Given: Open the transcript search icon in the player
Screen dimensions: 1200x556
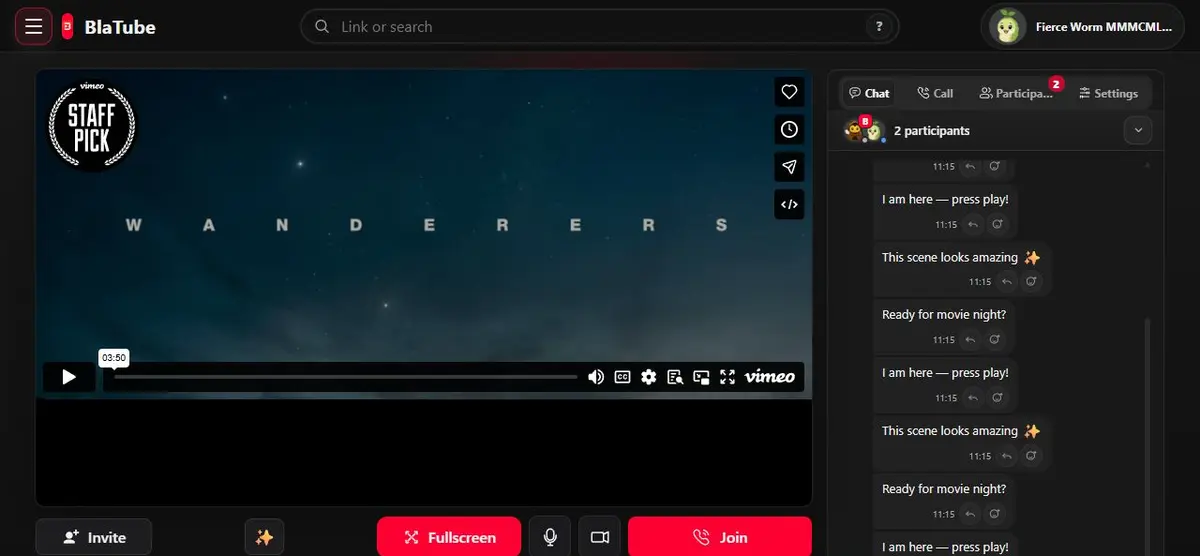Looking at the screenshot, I should coord(675,377).
